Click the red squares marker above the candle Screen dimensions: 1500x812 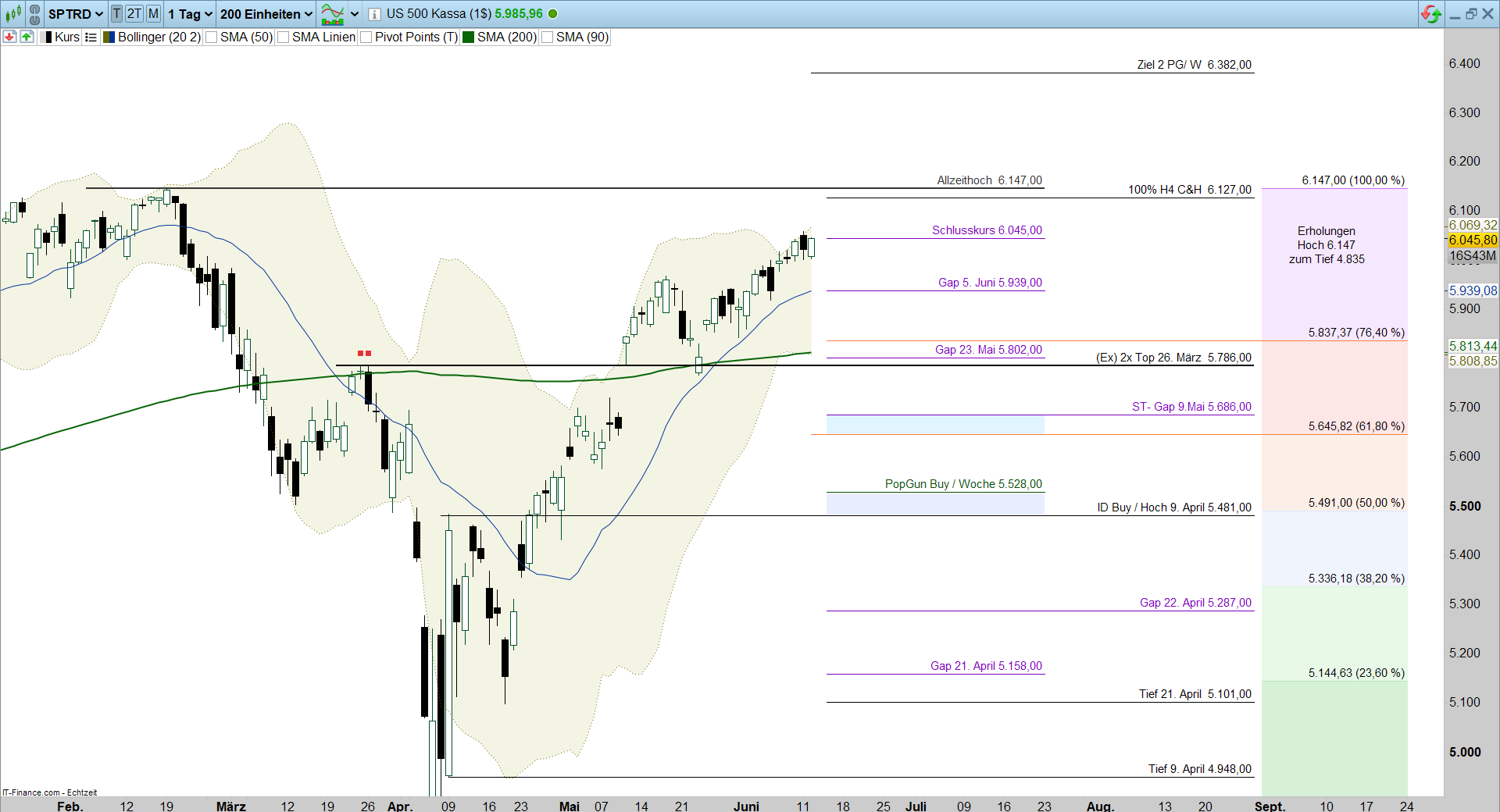[364, 354]
